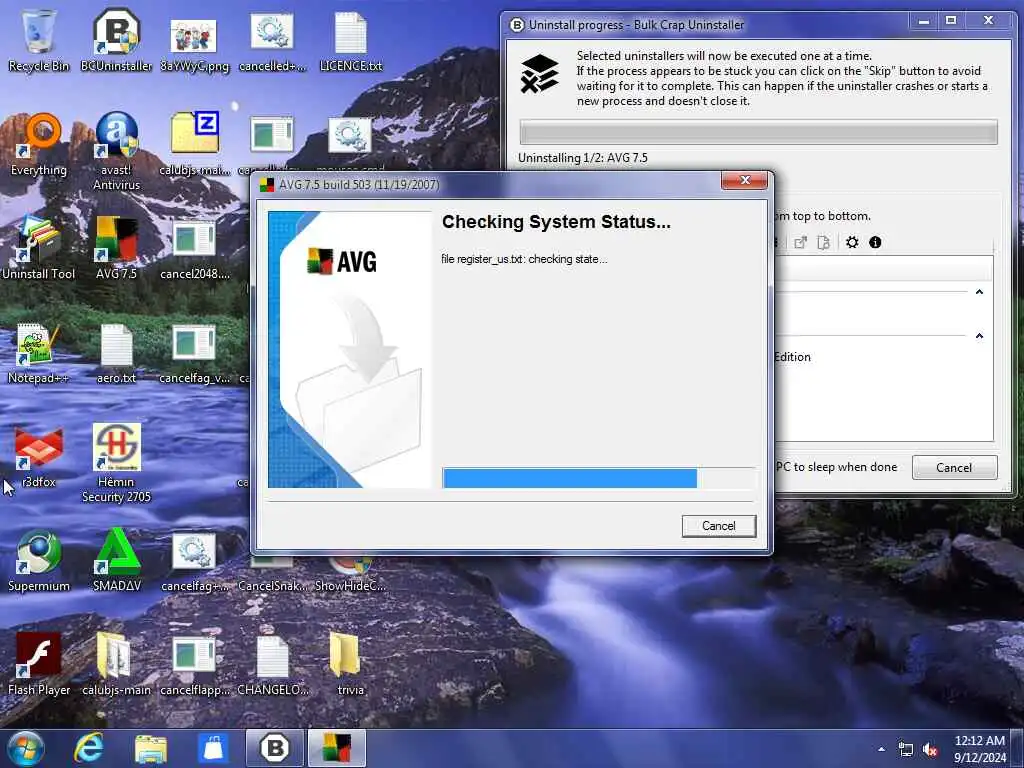The height and width of the screenshot is (768, 1024).
Task: Select the AVG 7.5 desktop shortcut
Action: (116, 249)
